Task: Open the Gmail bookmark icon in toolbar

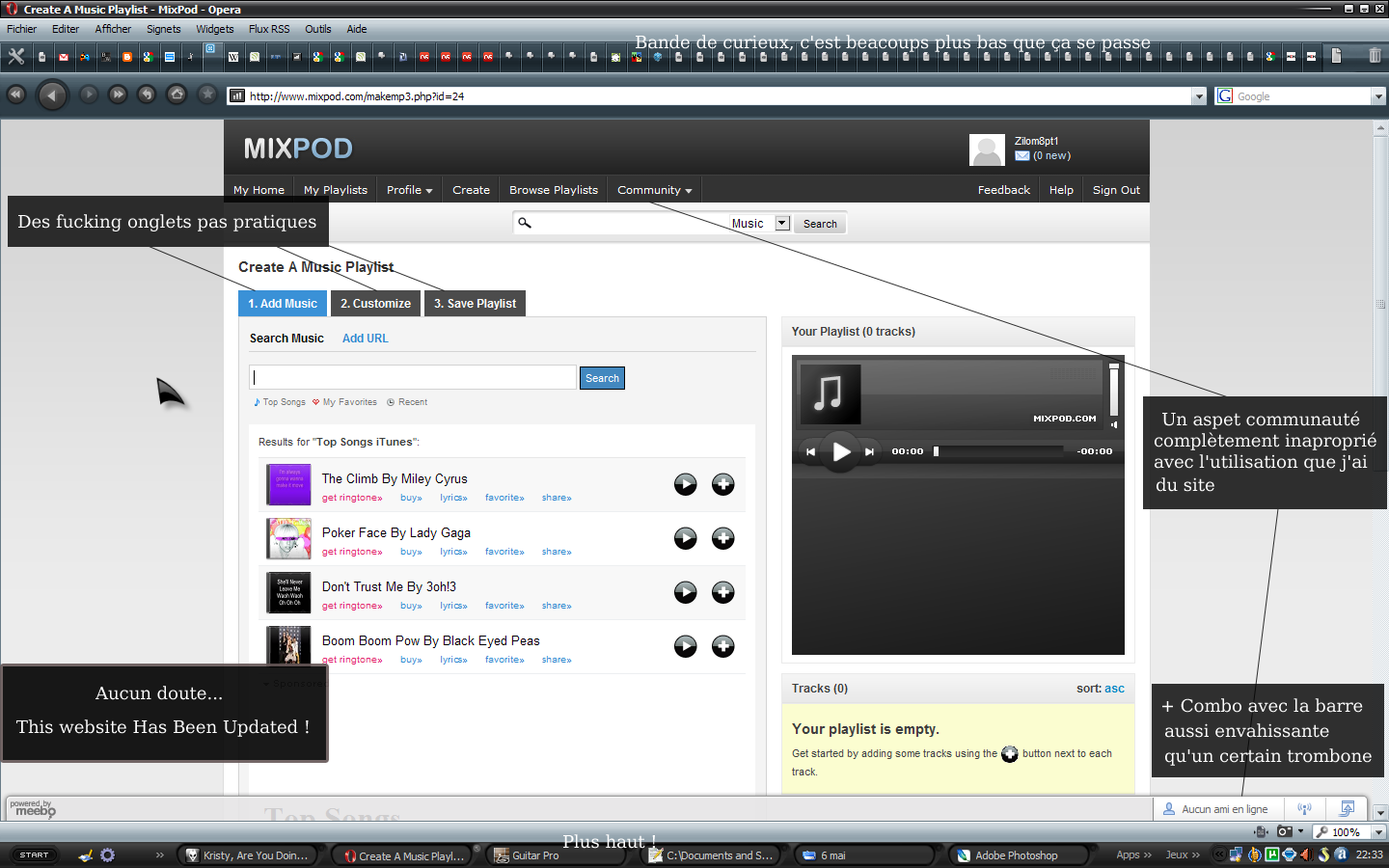Action: click(64, 57)
